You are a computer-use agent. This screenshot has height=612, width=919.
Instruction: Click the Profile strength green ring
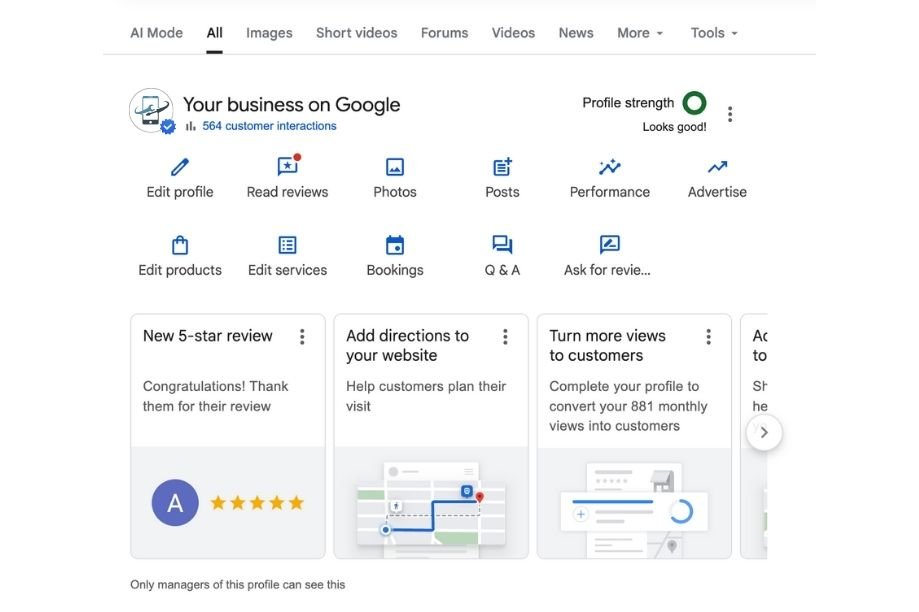point(695,103)
